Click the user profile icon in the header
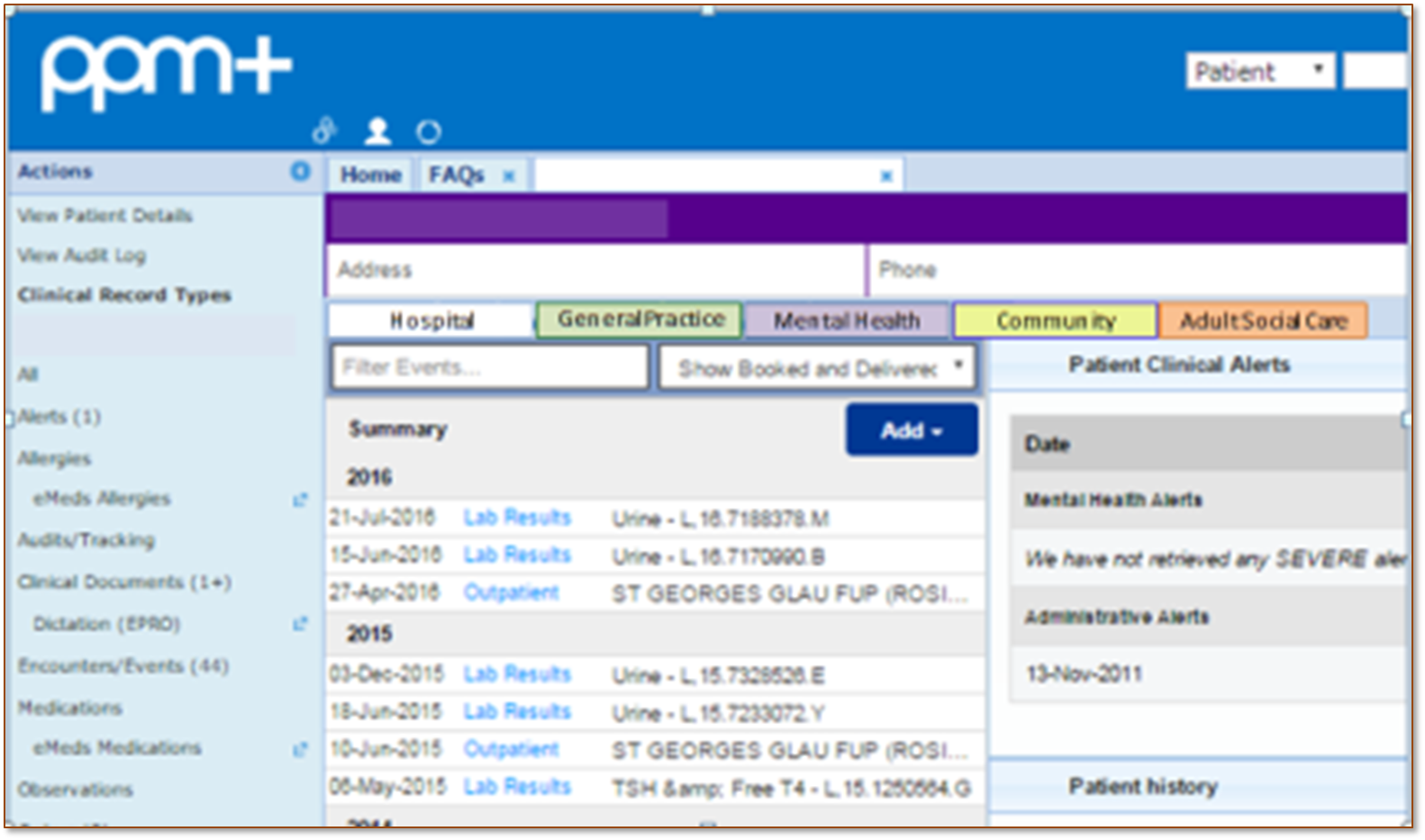The image size is (1425, 840). click(x=377, y=131)
